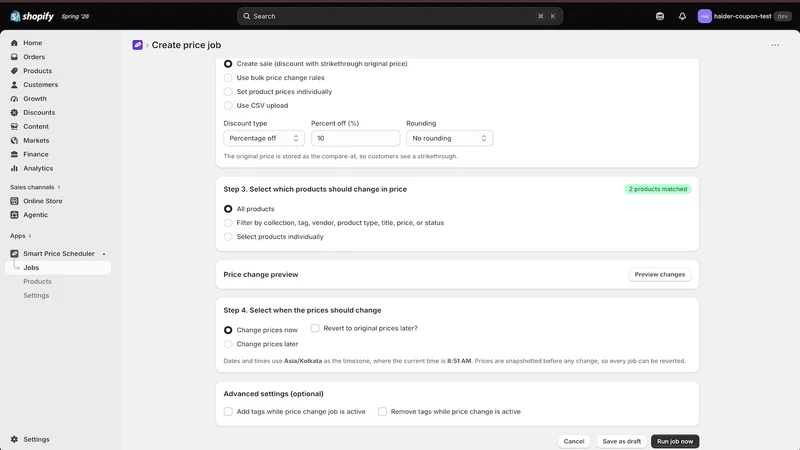Click the Smart Price Scheduler app icon
The height and width of the screenshot is (450, 800).
pyautogui.click(x=14, y=254)
